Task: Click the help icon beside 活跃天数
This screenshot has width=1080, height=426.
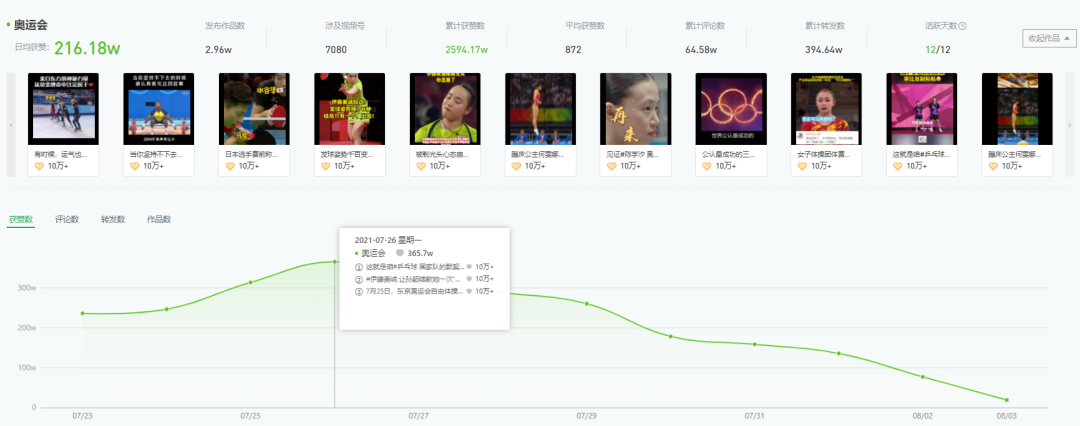Action: tap(962, 26)
